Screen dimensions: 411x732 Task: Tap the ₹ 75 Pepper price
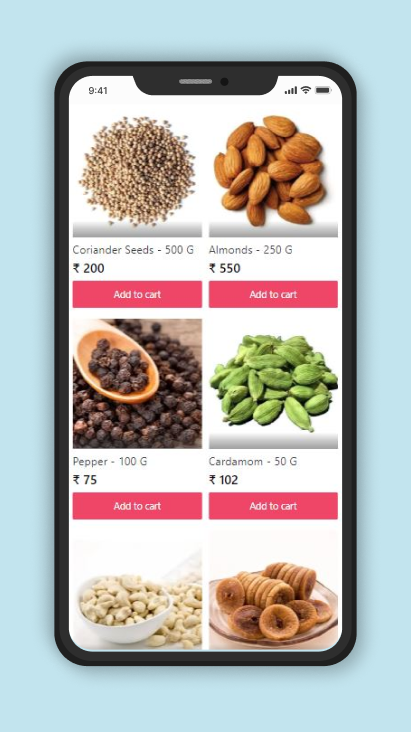(85, 480)
